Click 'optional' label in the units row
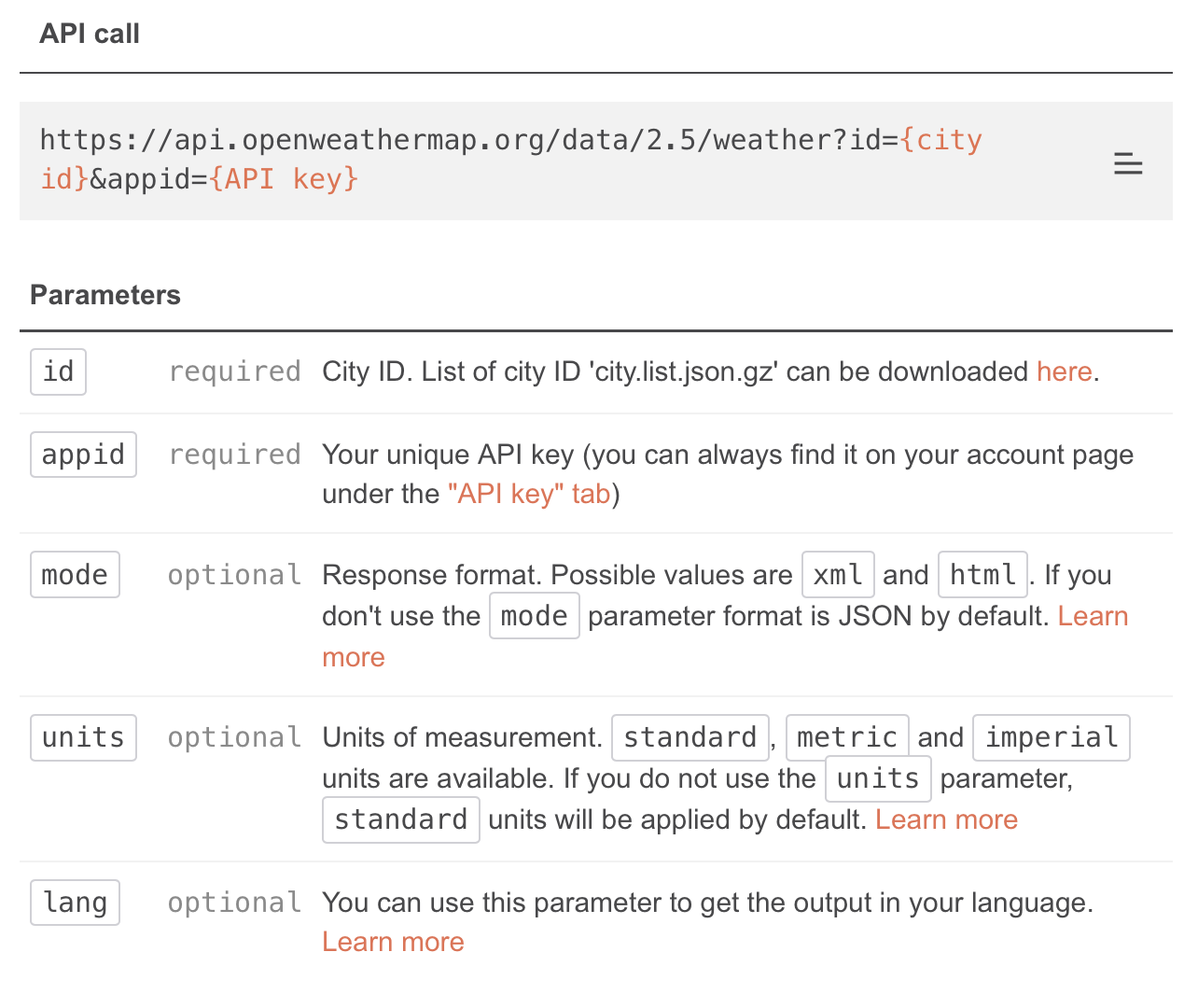The width and height of the screenshot is (1198, 1008). pyautogui.click(x=234, y=737)
